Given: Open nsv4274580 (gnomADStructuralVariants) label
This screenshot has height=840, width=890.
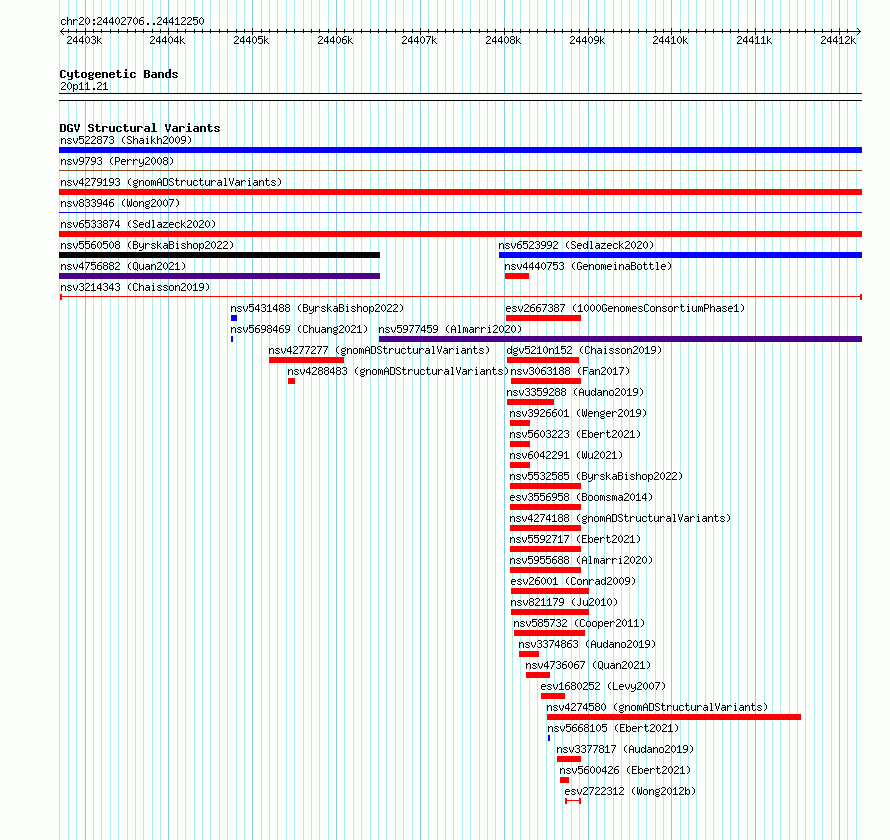Looking at the screenshot, I should click(657, 707).
